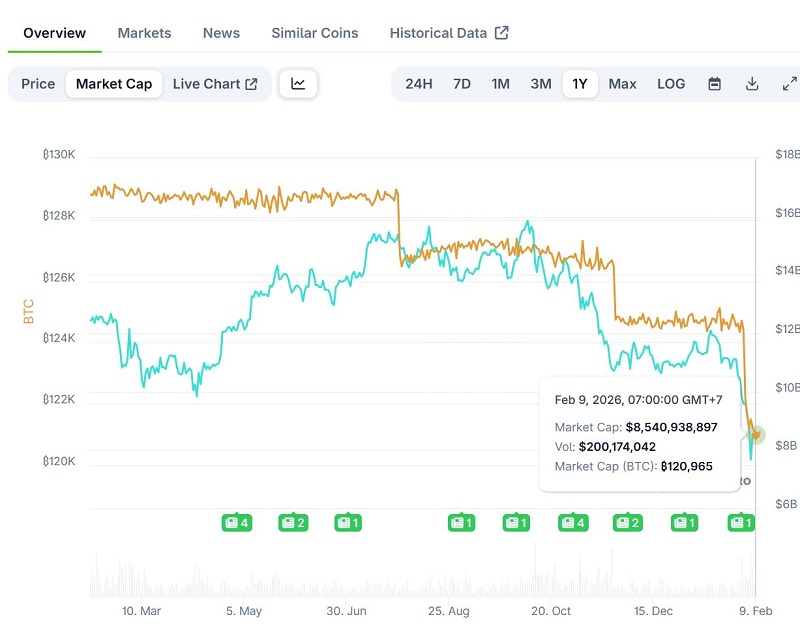Click the external link icon beside Historical Data
The width and height of the screenshot is (800, 632).
coord(501,31)
